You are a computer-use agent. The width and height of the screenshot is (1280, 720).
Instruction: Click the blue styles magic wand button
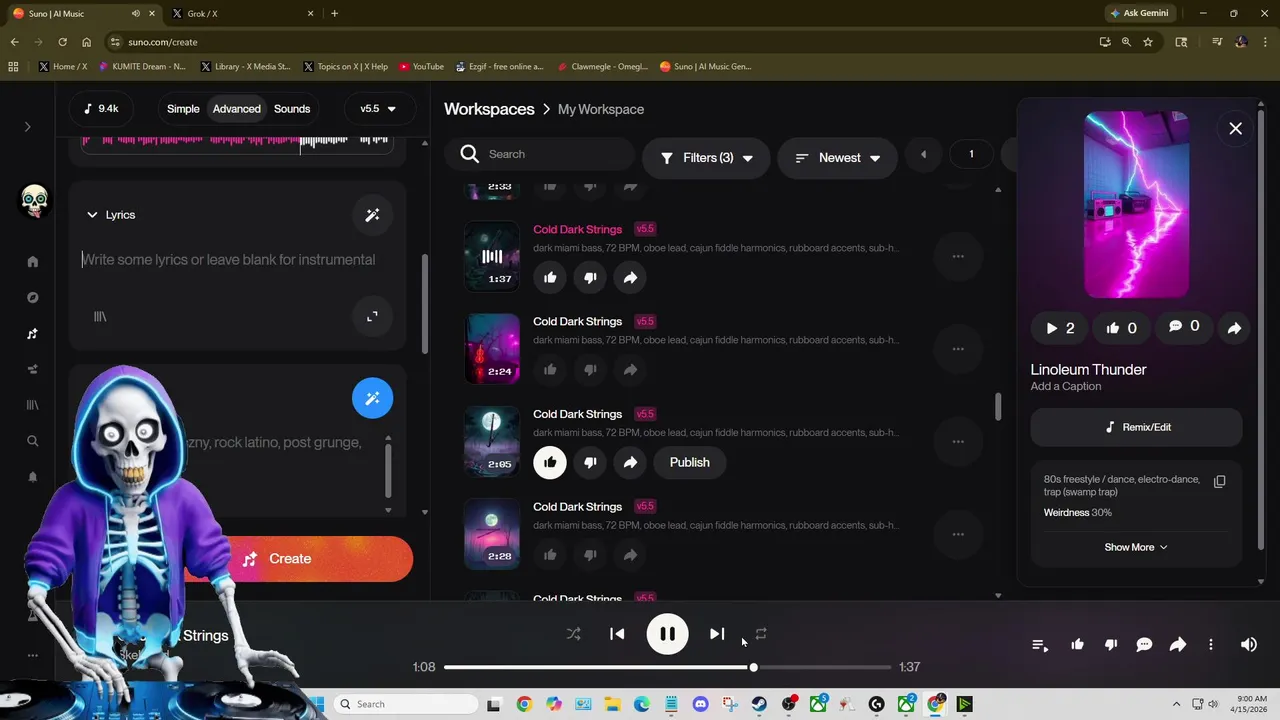[372, 398]
